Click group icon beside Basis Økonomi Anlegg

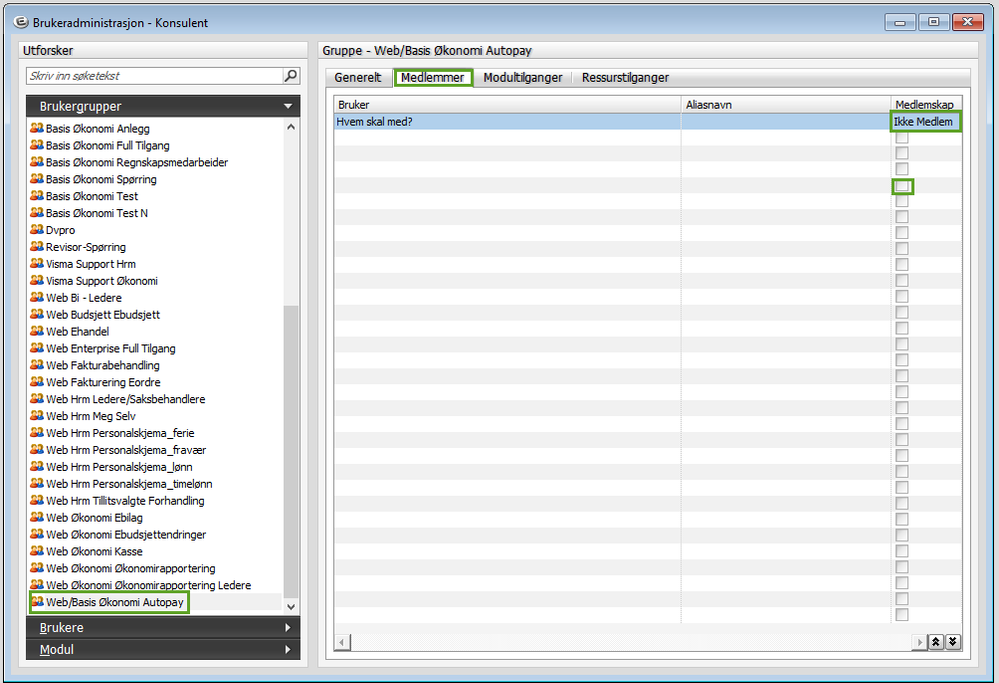point(37,128)
